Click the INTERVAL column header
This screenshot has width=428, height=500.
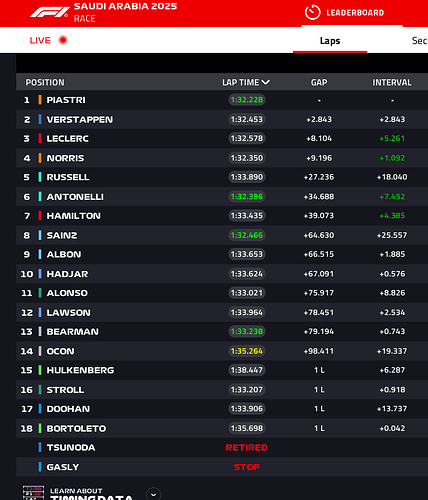(392, 82)
